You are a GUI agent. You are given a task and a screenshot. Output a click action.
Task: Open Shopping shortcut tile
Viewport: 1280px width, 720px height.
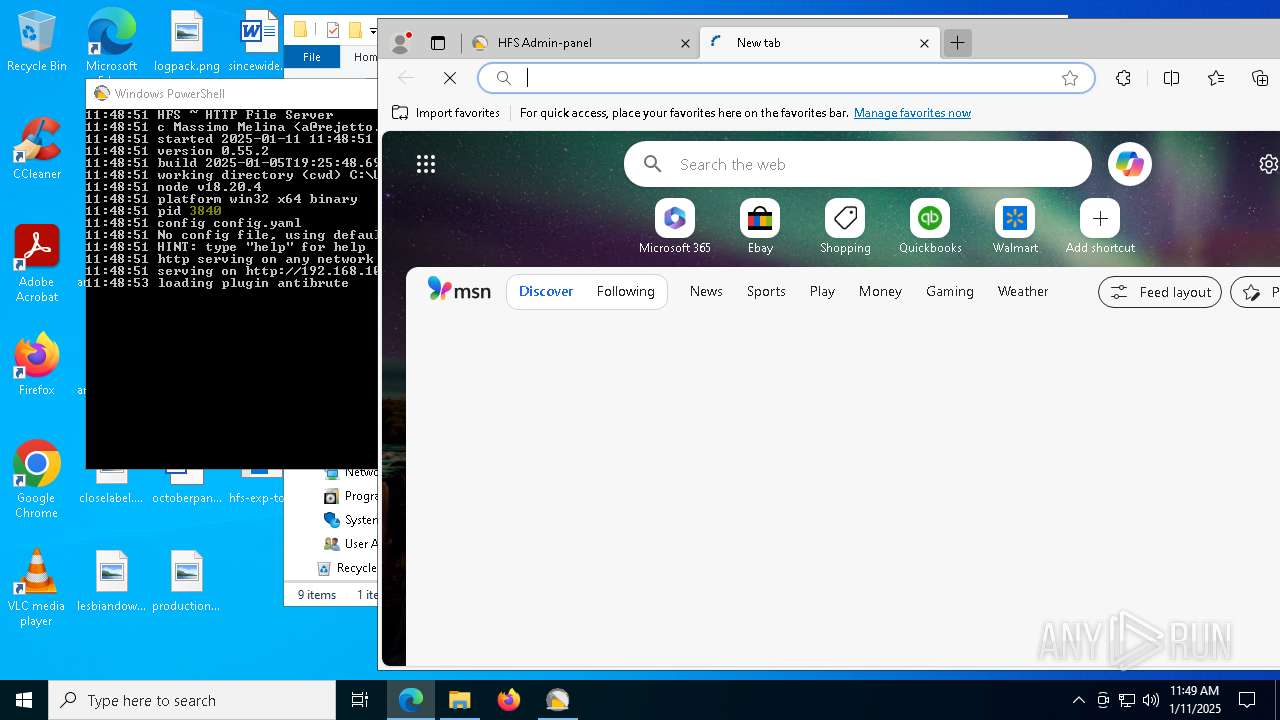845,226
